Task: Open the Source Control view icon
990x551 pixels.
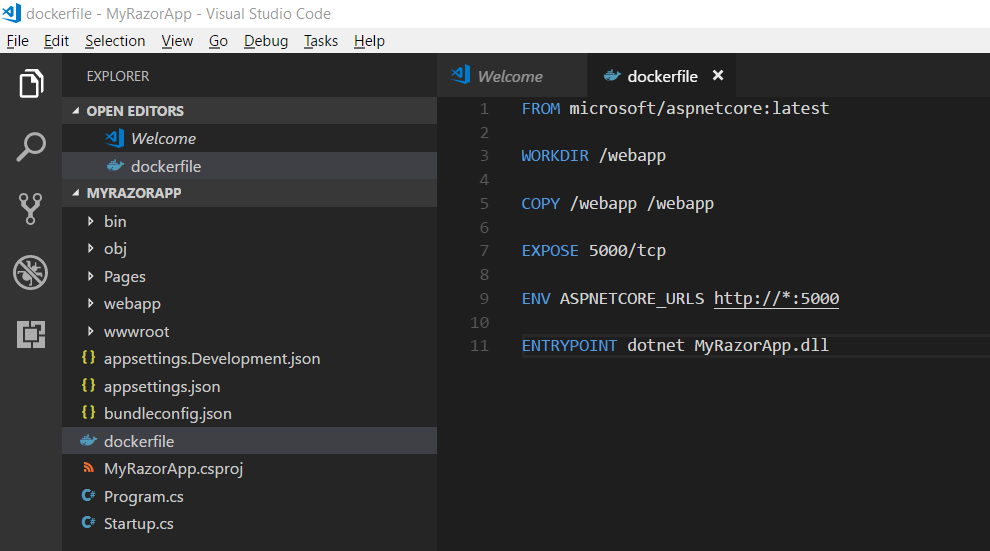Action: (30, 209)
